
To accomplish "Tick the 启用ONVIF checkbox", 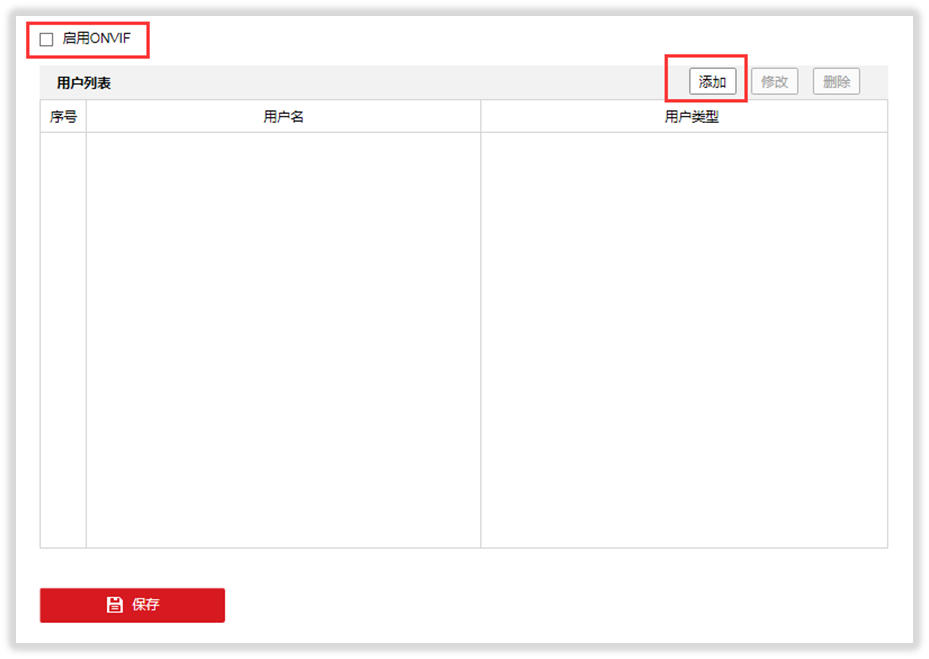I will [x=46, y=40].
